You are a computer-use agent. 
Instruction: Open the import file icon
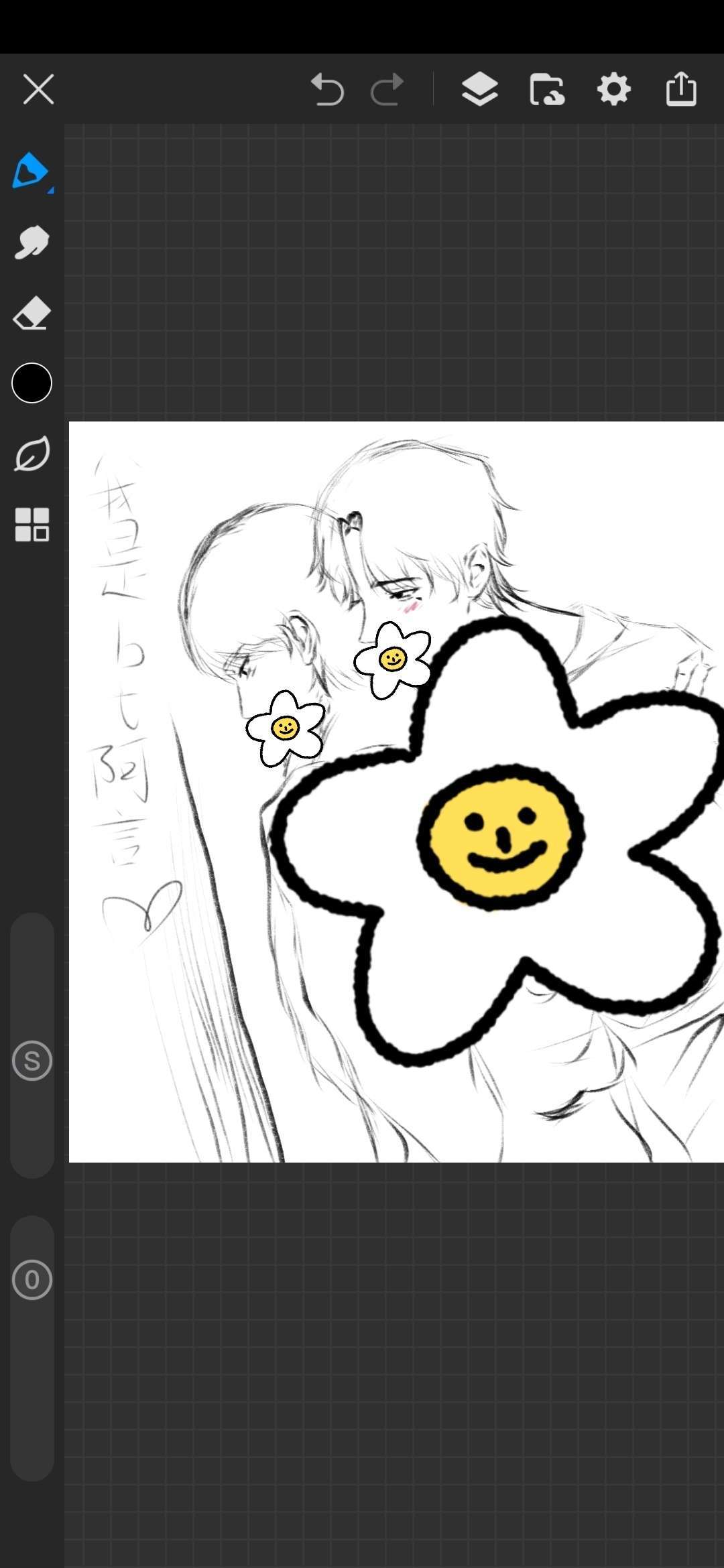(546, 89)
